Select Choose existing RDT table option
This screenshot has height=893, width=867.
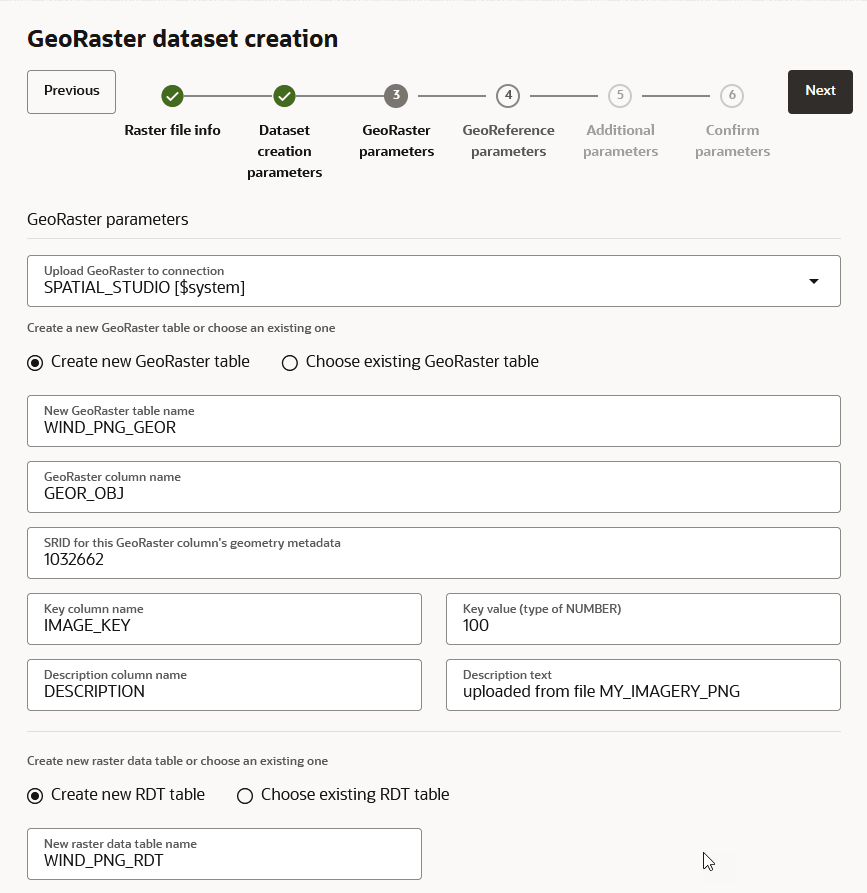coord(245,795)
